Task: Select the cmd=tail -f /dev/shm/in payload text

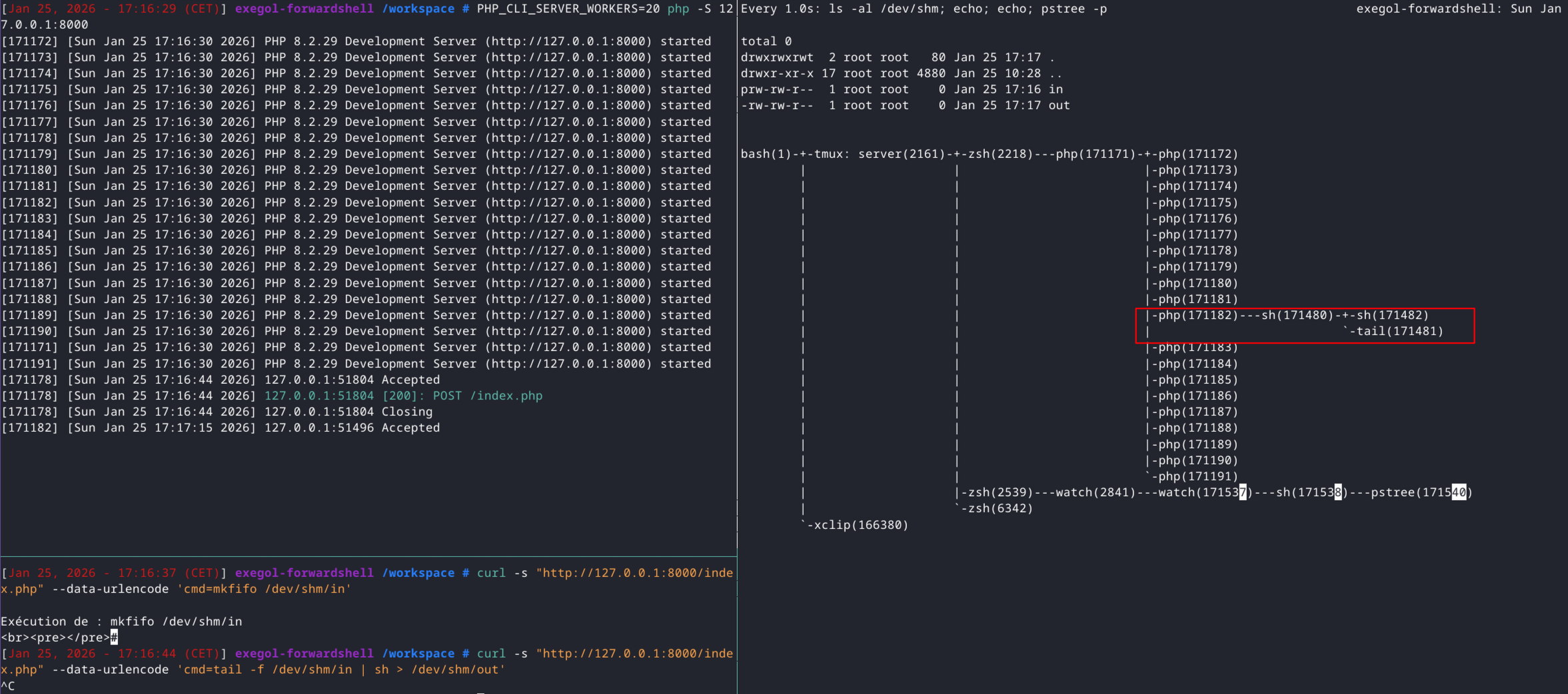Action: point(266,669)
